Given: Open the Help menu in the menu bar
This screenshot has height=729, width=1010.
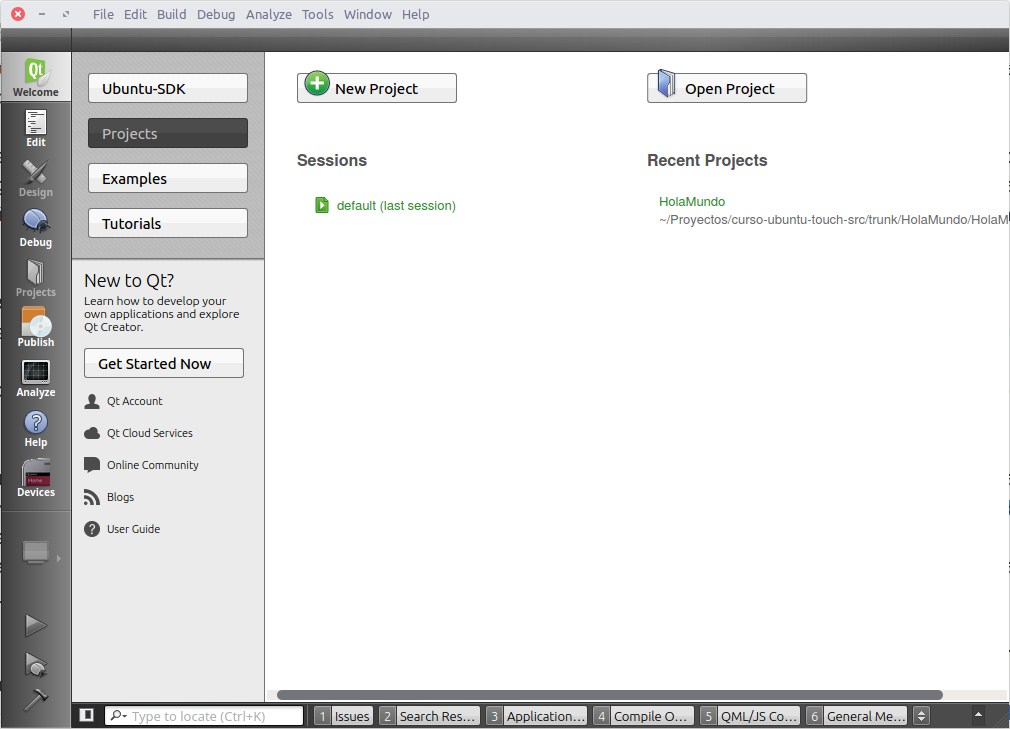Looking at the screenshot, I should point(415,14).
